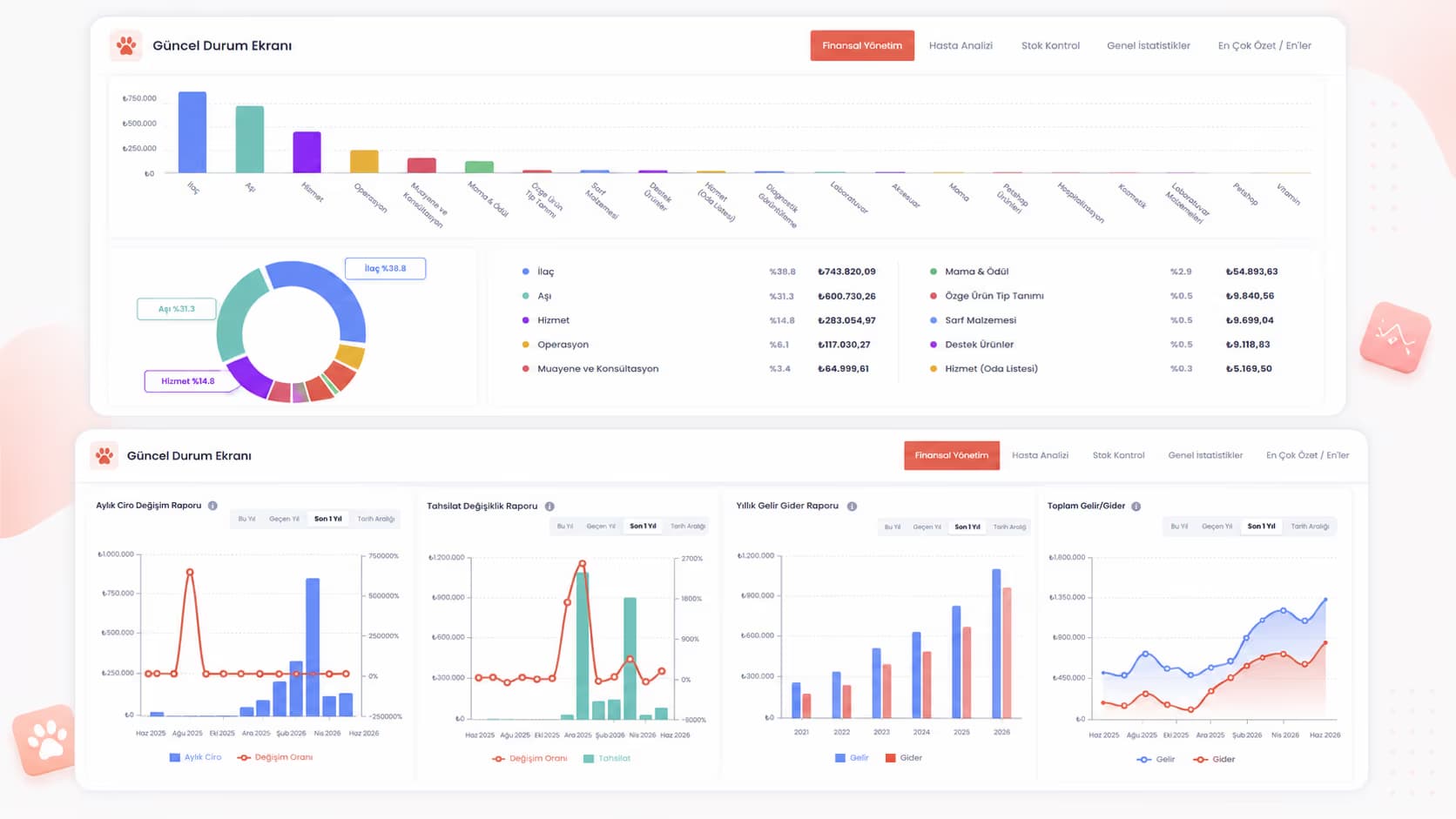
Task: Click the Hizmet %14.8 callout on the donut chart
Action: pyautogui.click(x=187, y=381)
